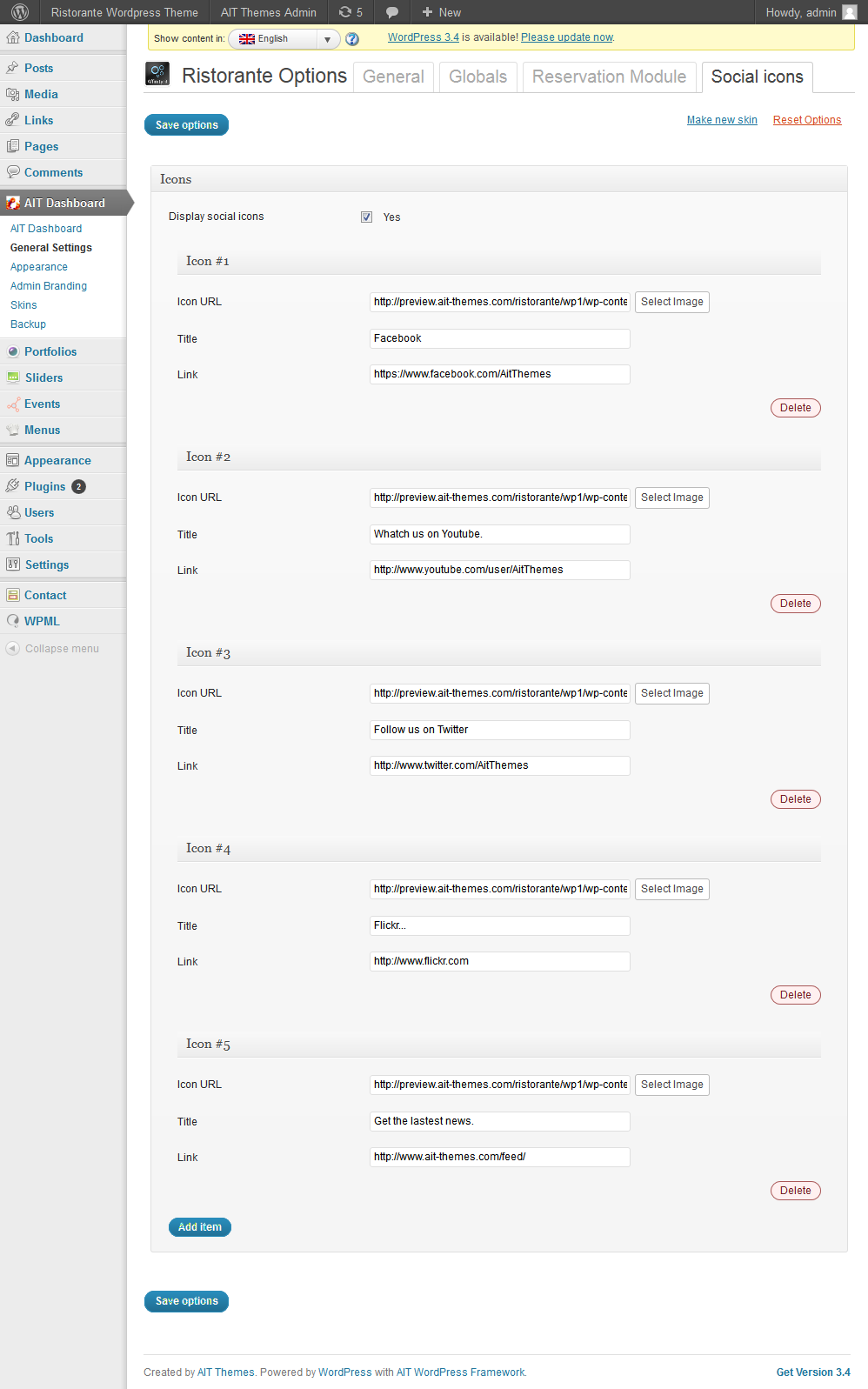This screenshot has height=1389, width=868.
Task: Click the Icon #1 Title field containing Facebook
Action: point(499,338)
